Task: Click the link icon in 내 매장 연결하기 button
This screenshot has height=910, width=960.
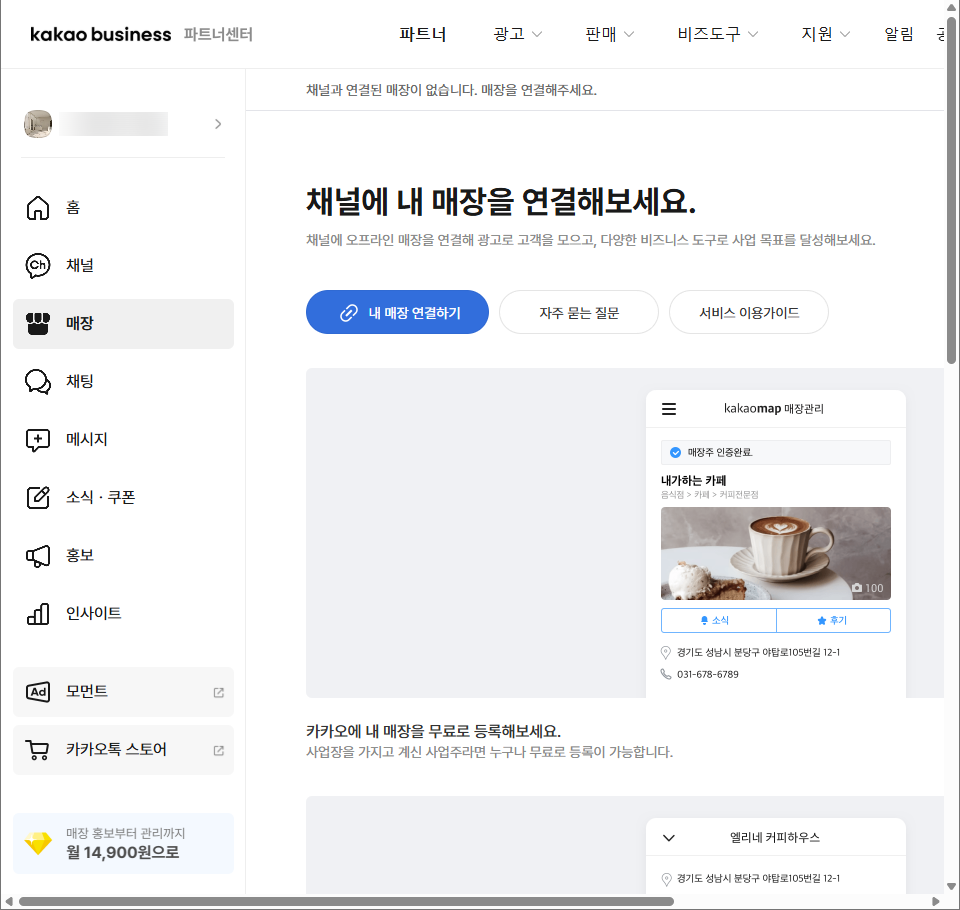Action: (x=349, y=313)
